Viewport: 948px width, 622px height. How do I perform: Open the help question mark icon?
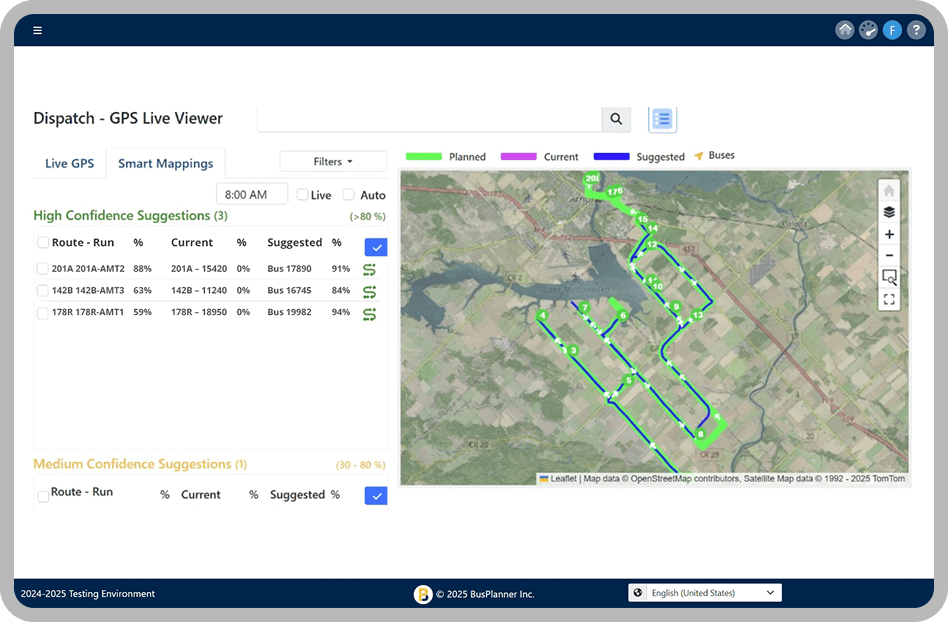pos(915,30)
